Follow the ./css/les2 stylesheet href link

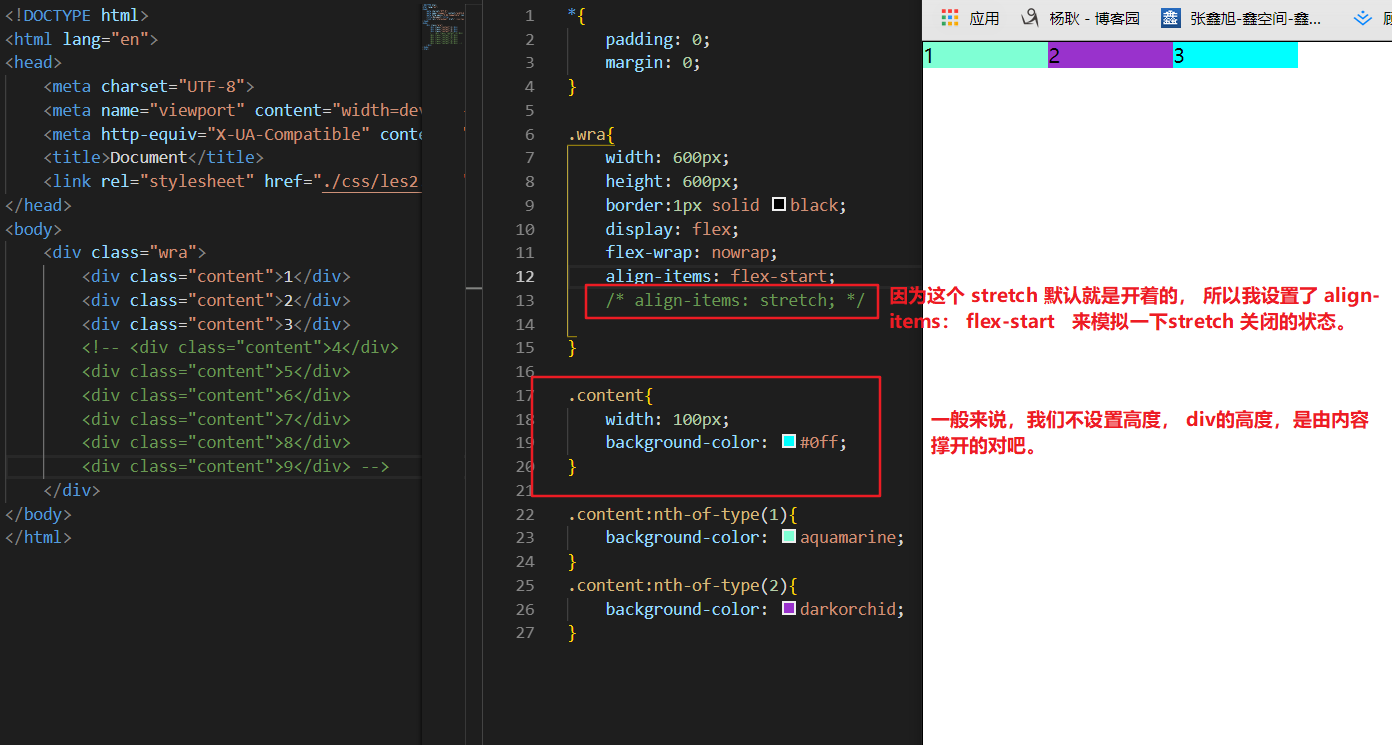click(370, 181)
